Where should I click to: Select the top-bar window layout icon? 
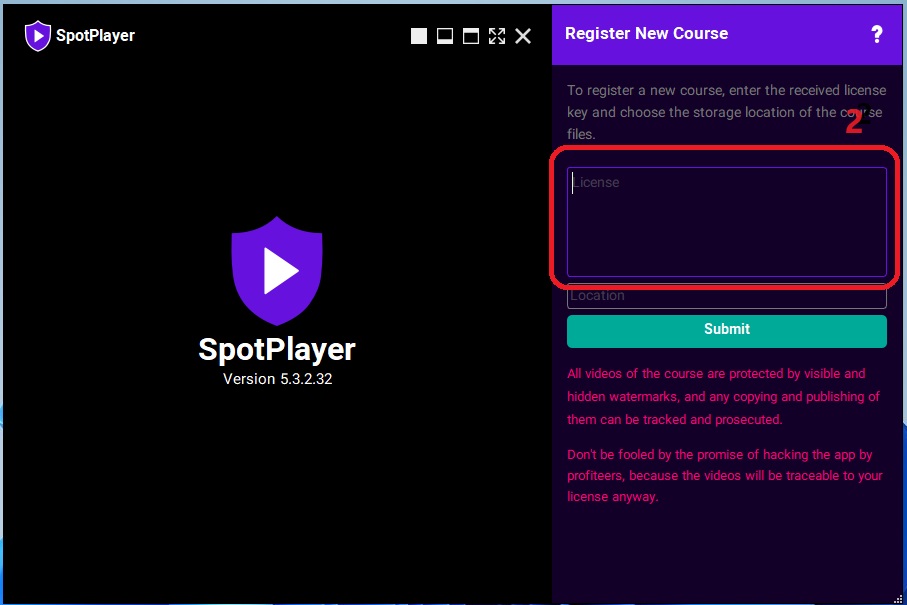click(x=471, y=36)
